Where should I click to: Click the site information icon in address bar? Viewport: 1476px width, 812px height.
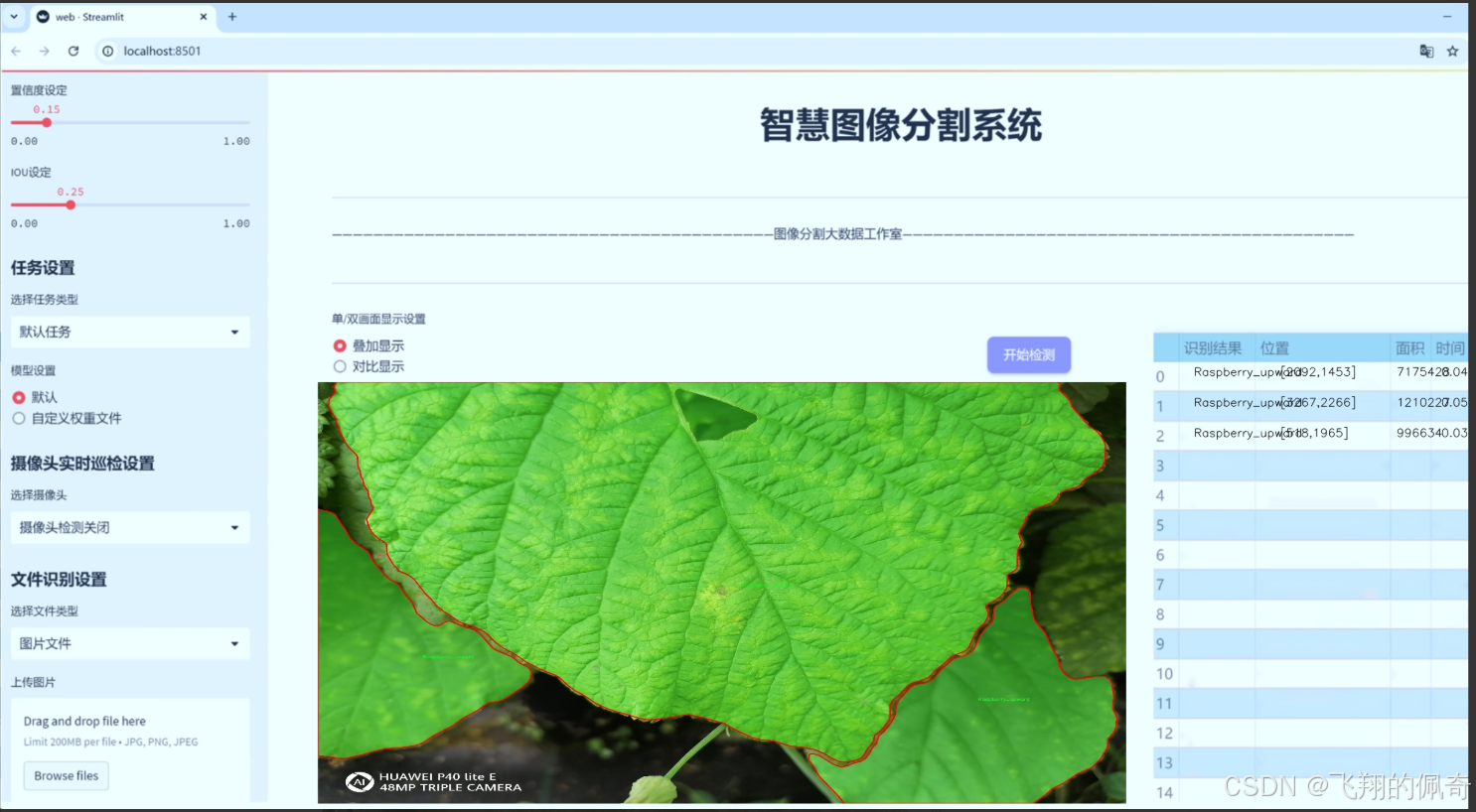[x=108, y=51]
